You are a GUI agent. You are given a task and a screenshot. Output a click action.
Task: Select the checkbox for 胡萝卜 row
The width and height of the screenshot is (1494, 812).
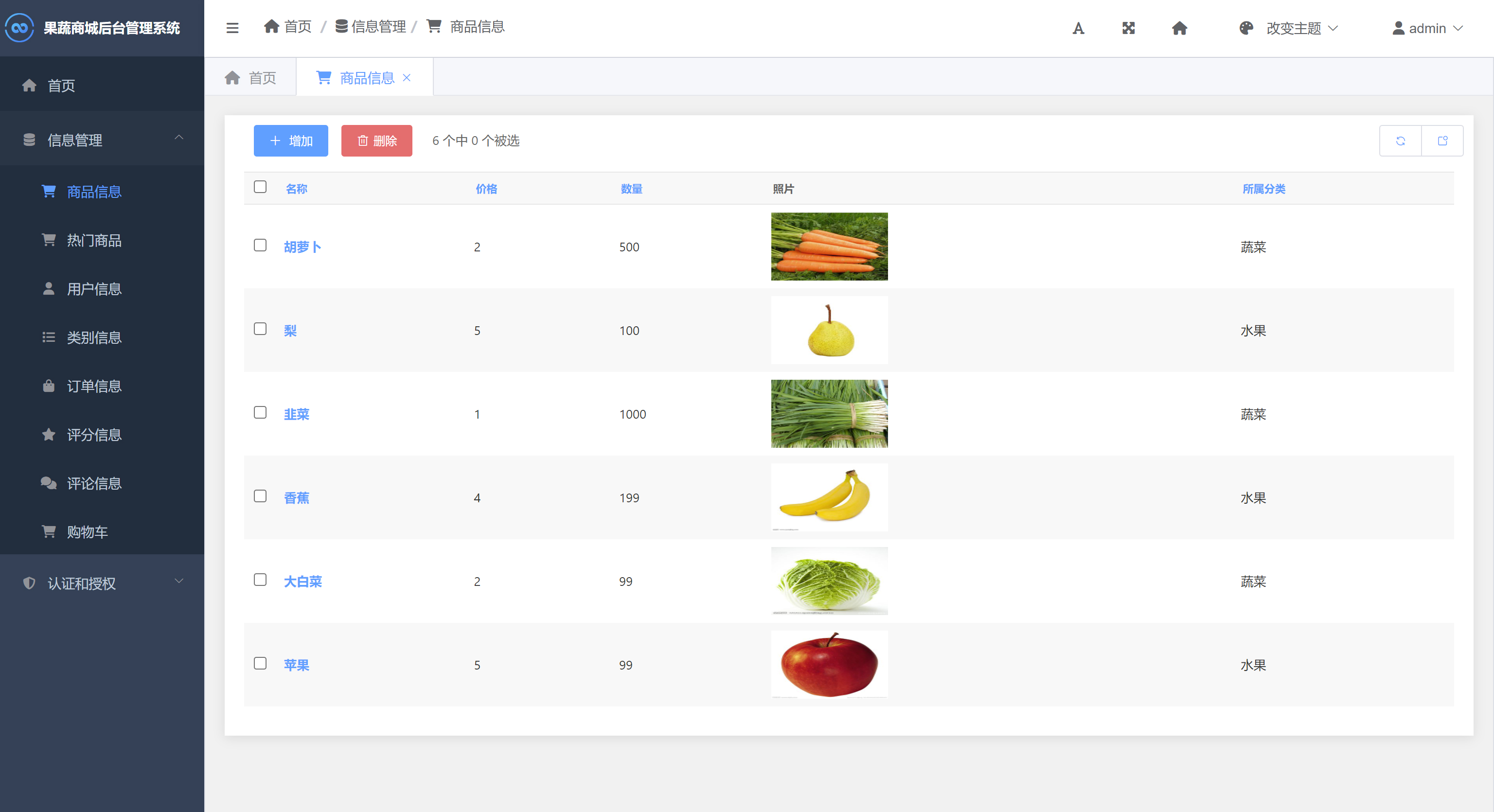260,246
